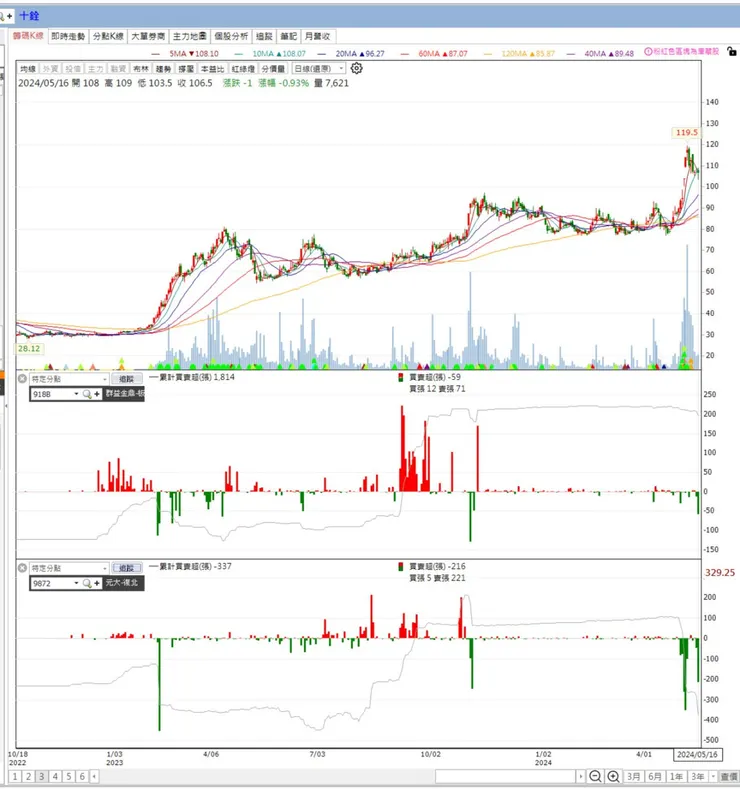Zoom out with the minus magnifier icon
This screenshot has height=789, width=740.
click(x=595, y=776)
